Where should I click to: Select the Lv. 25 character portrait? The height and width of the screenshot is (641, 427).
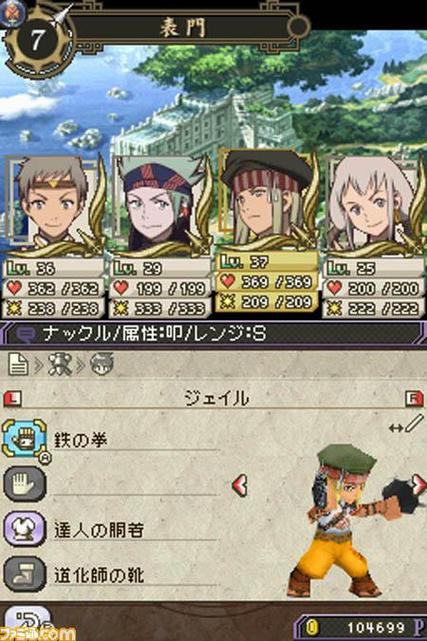[375, 204]
